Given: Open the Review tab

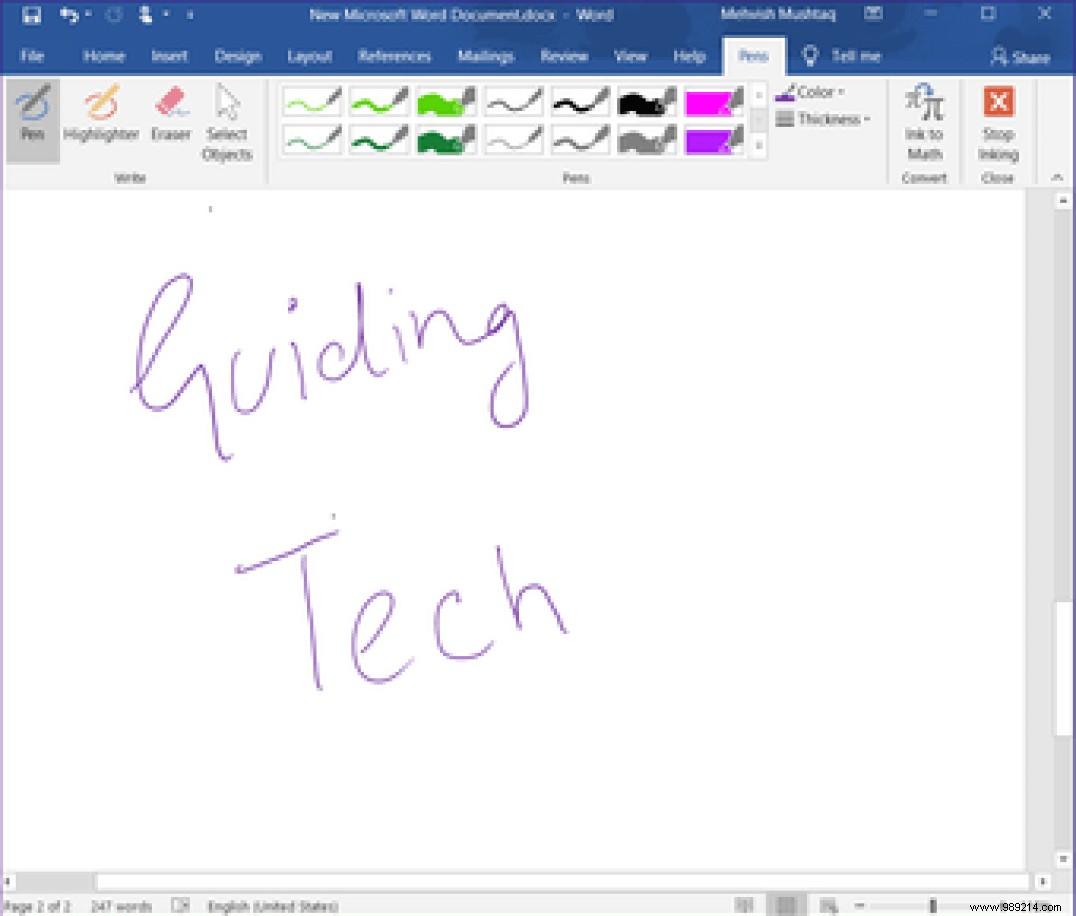Looking at the screenshot, I should (x=563, y=56).
